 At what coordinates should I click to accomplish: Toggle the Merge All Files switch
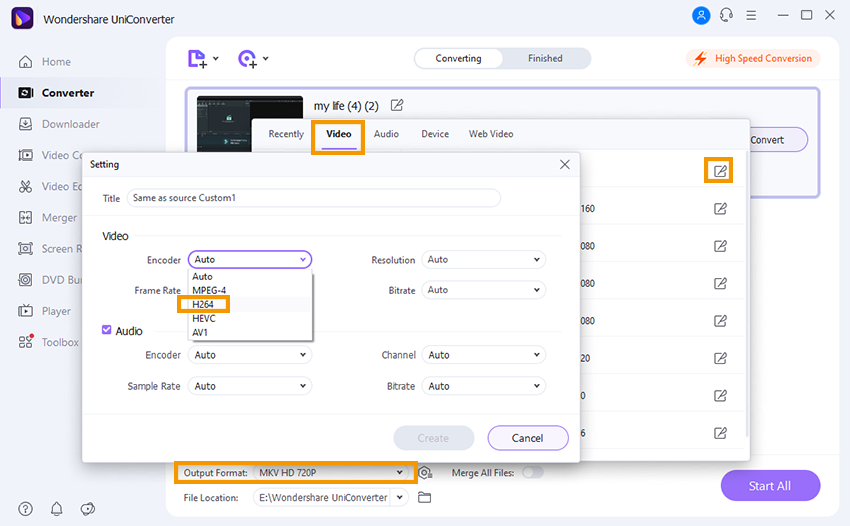click(532, 473)
